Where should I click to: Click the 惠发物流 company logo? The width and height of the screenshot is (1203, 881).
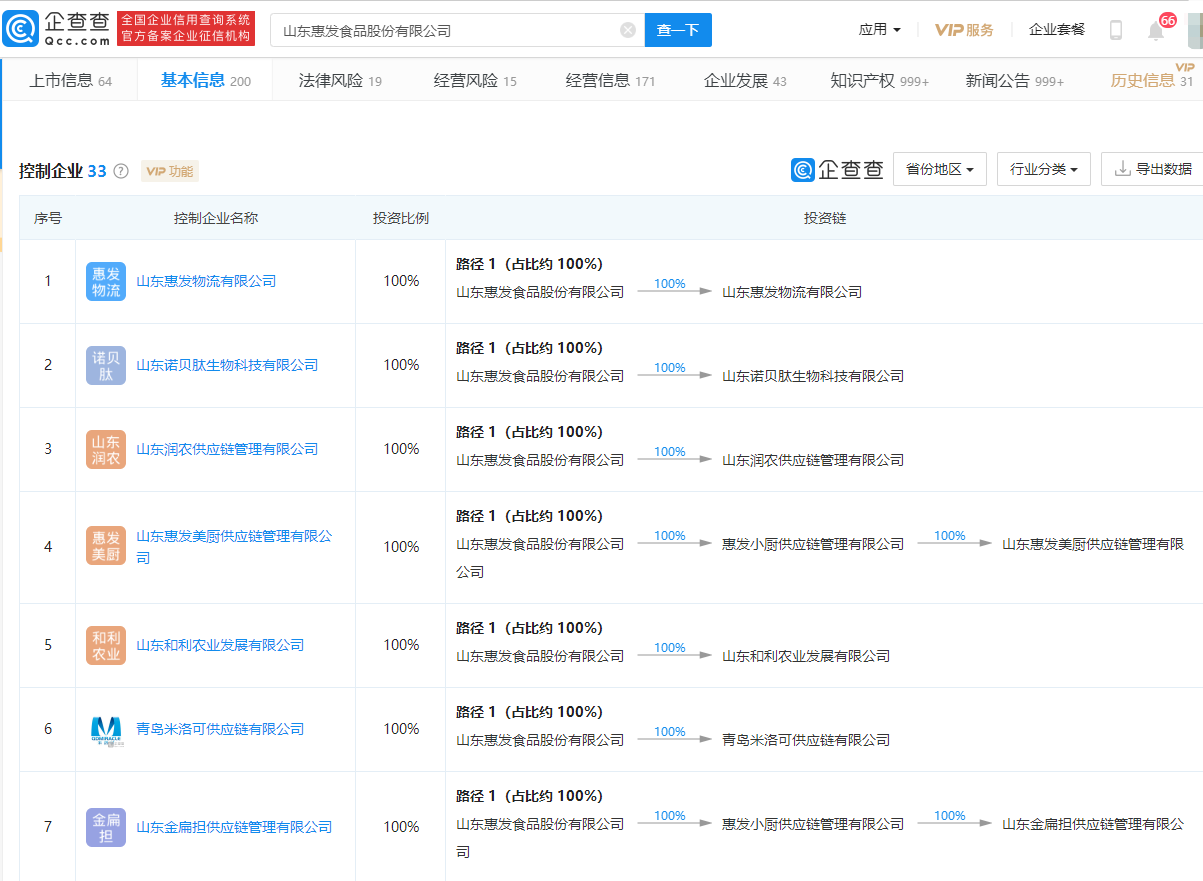tap(106, 281)
